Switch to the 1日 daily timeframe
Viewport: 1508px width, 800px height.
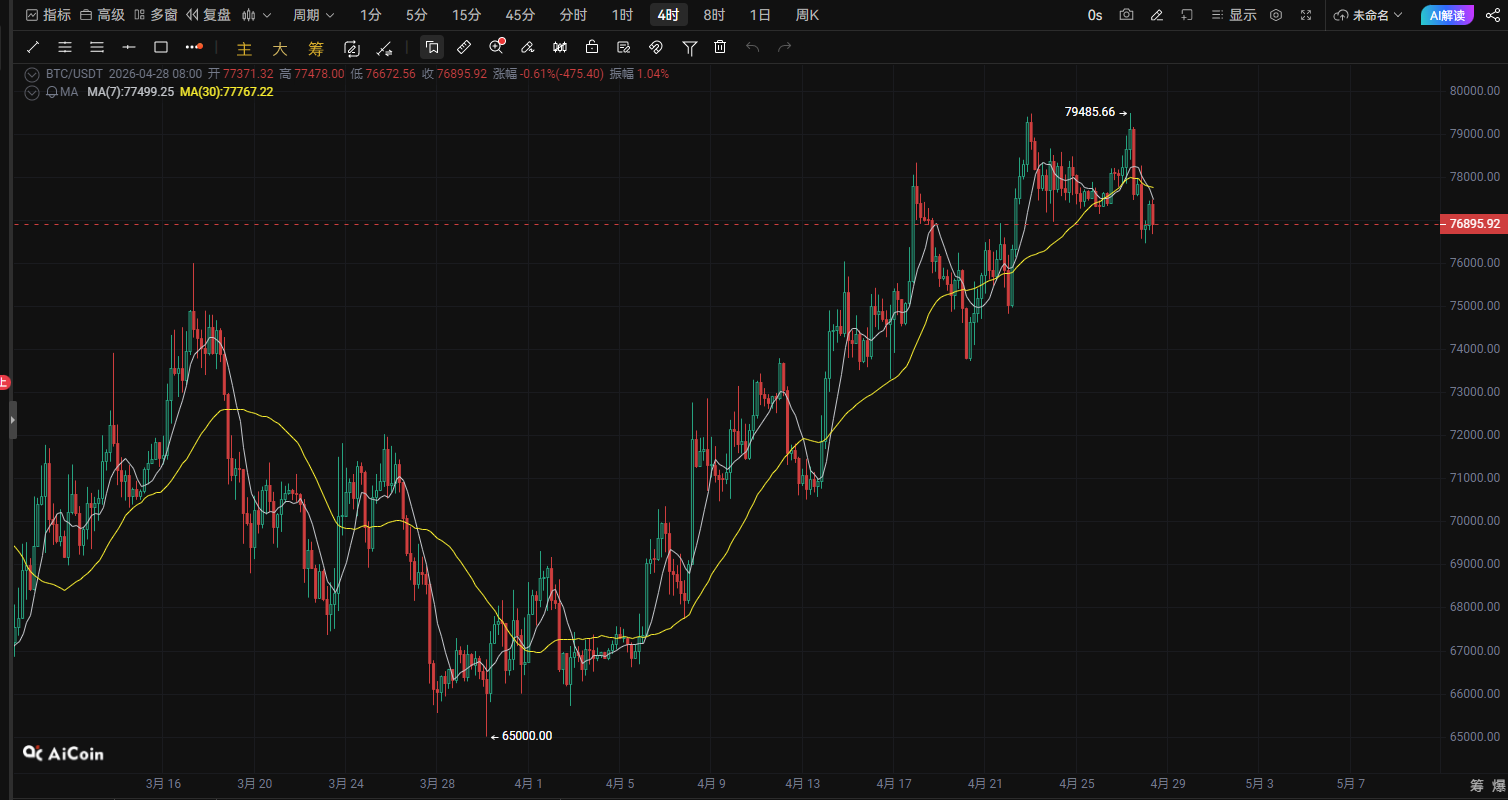(x=760, y=15)
